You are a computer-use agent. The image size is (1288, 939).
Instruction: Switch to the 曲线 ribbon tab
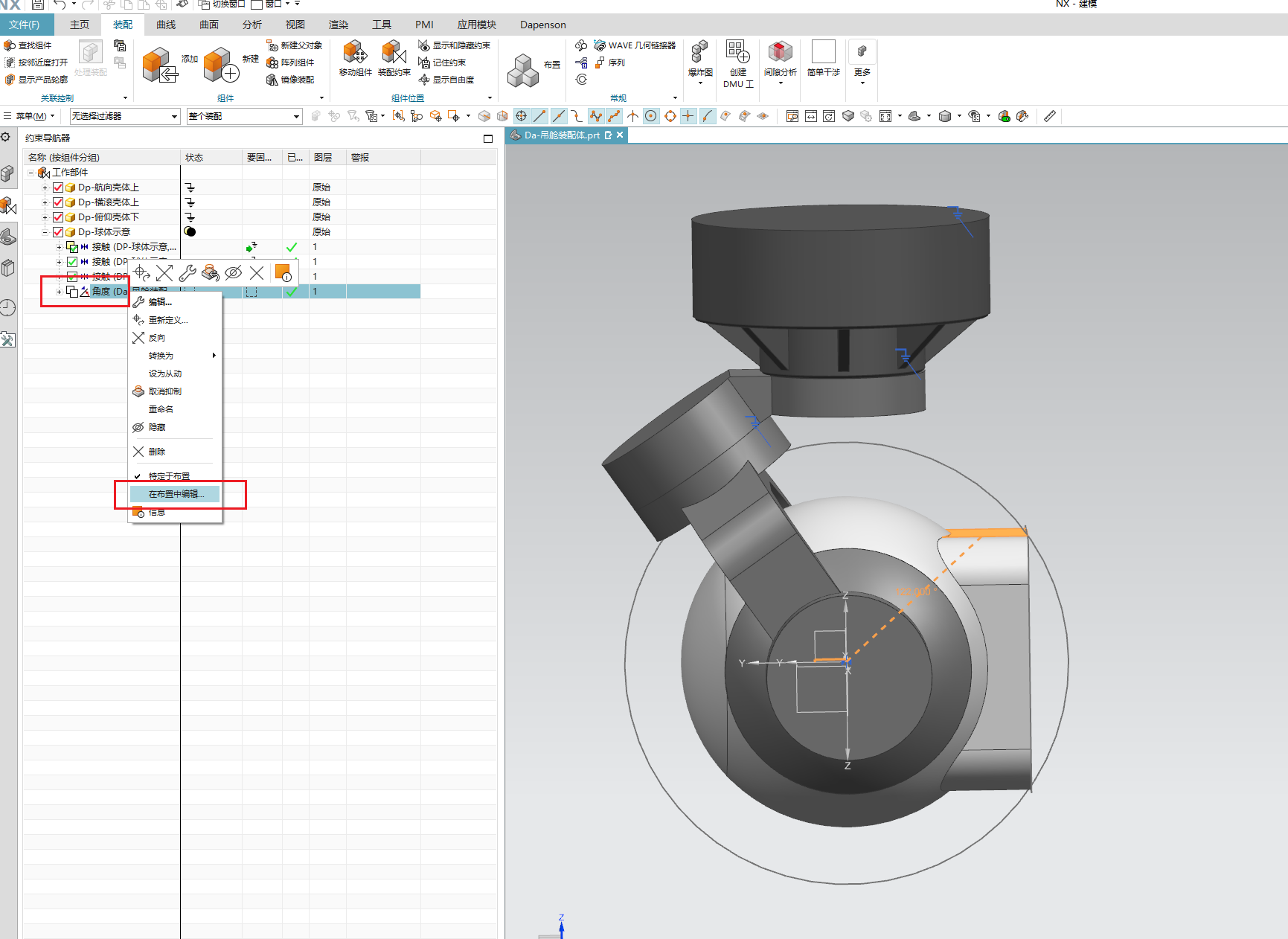tap(166, 25)
